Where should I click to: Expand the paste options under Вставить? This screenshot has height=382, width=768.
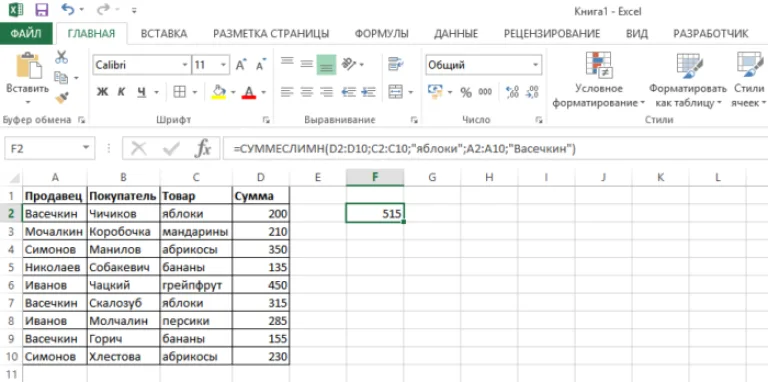click(x=27, y=102)
